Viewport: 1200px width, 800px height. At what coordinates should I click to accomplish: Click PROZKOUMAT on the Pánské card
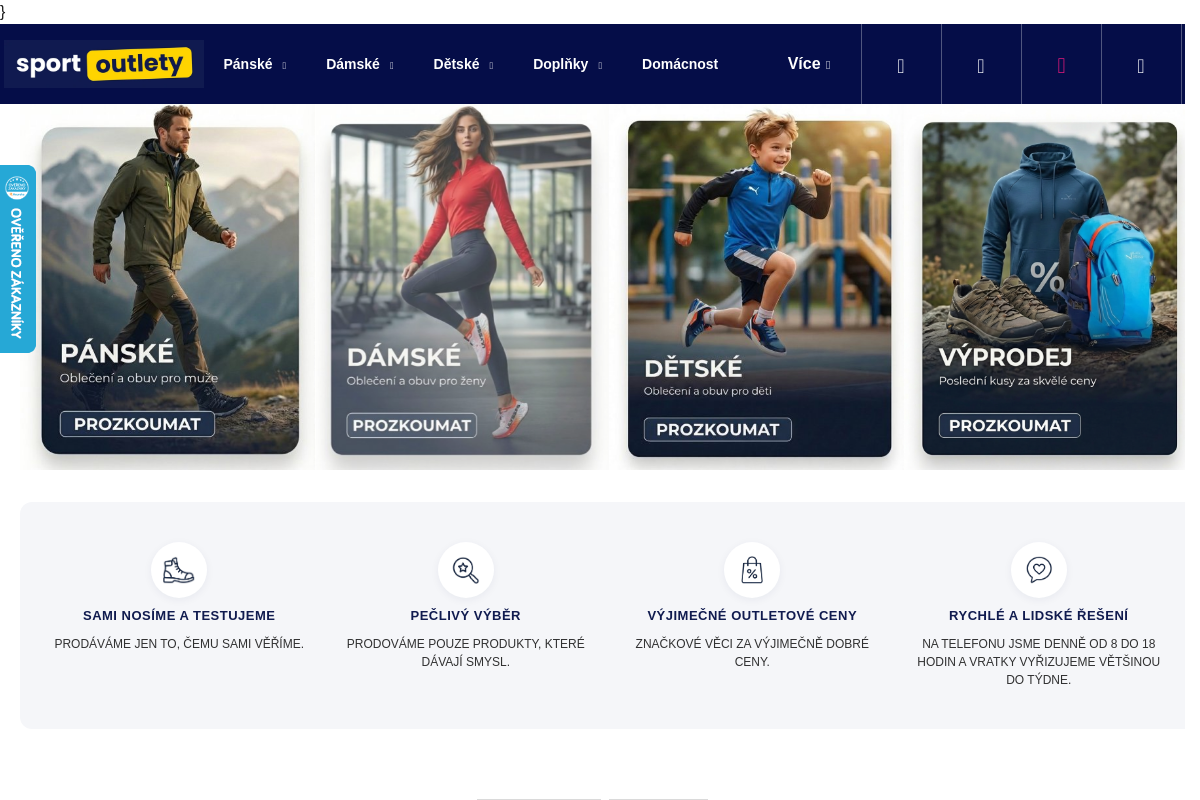[x=137, y=424]
